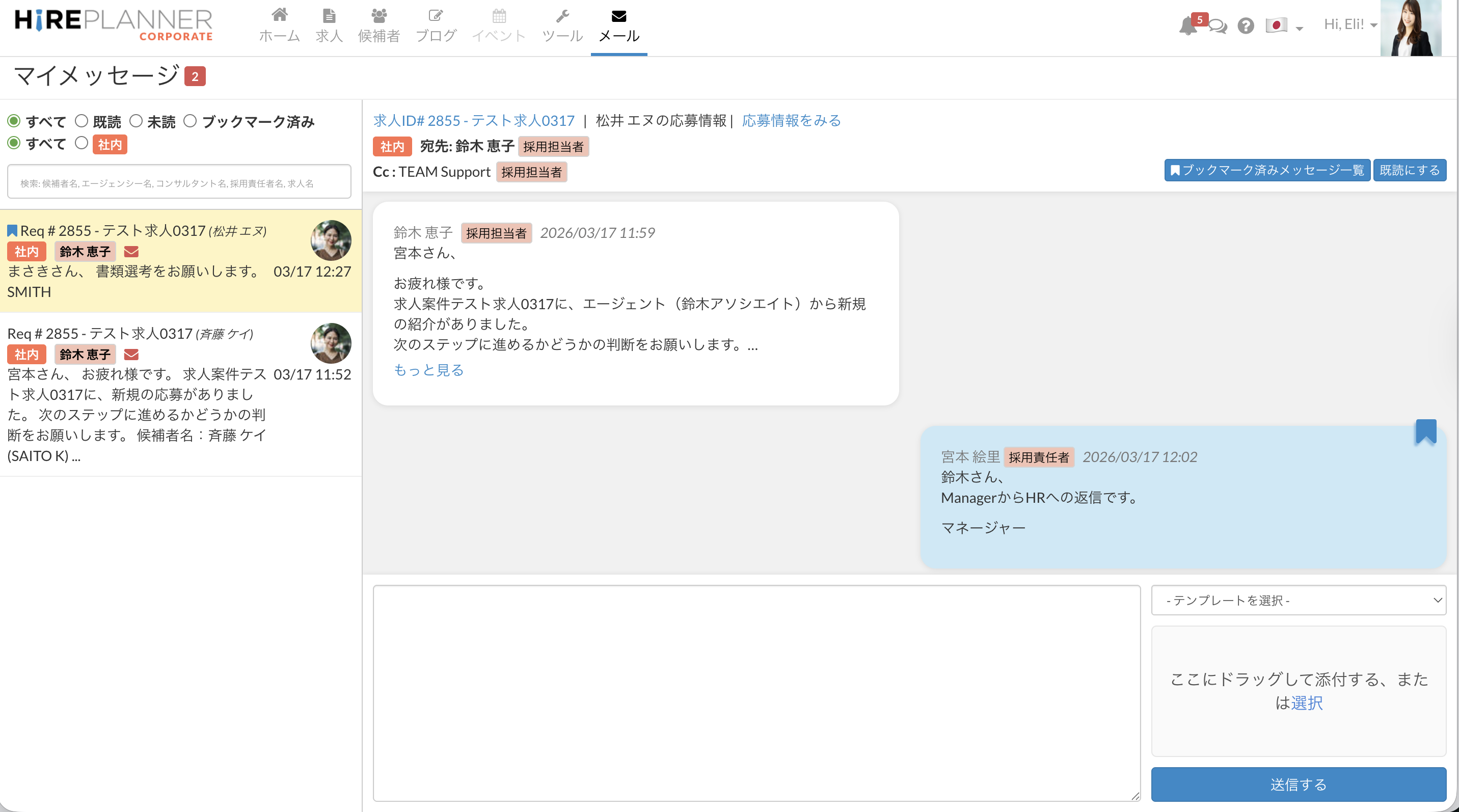The image size is (1459, 812).
Task: Click the もっと見る link
Action: (x=429, y=370)
